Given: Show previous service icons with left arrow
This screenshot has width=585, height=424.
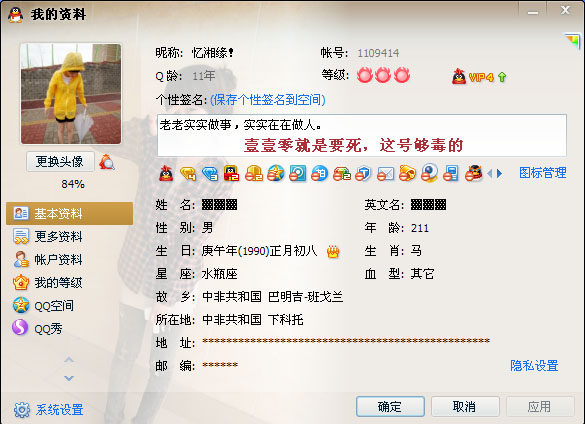Looking at the screenshot, I should [490, 174].
